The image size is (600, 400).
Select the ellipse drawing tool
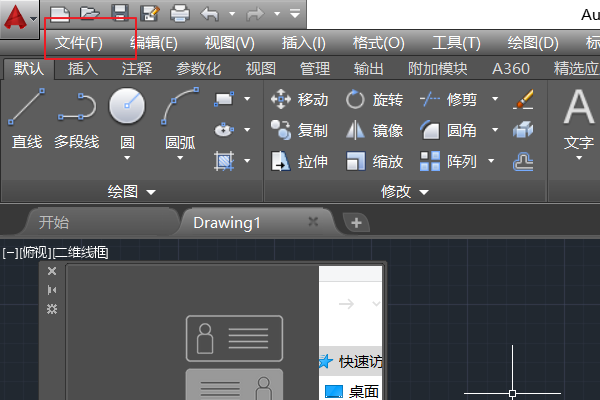tap(224, 130)
